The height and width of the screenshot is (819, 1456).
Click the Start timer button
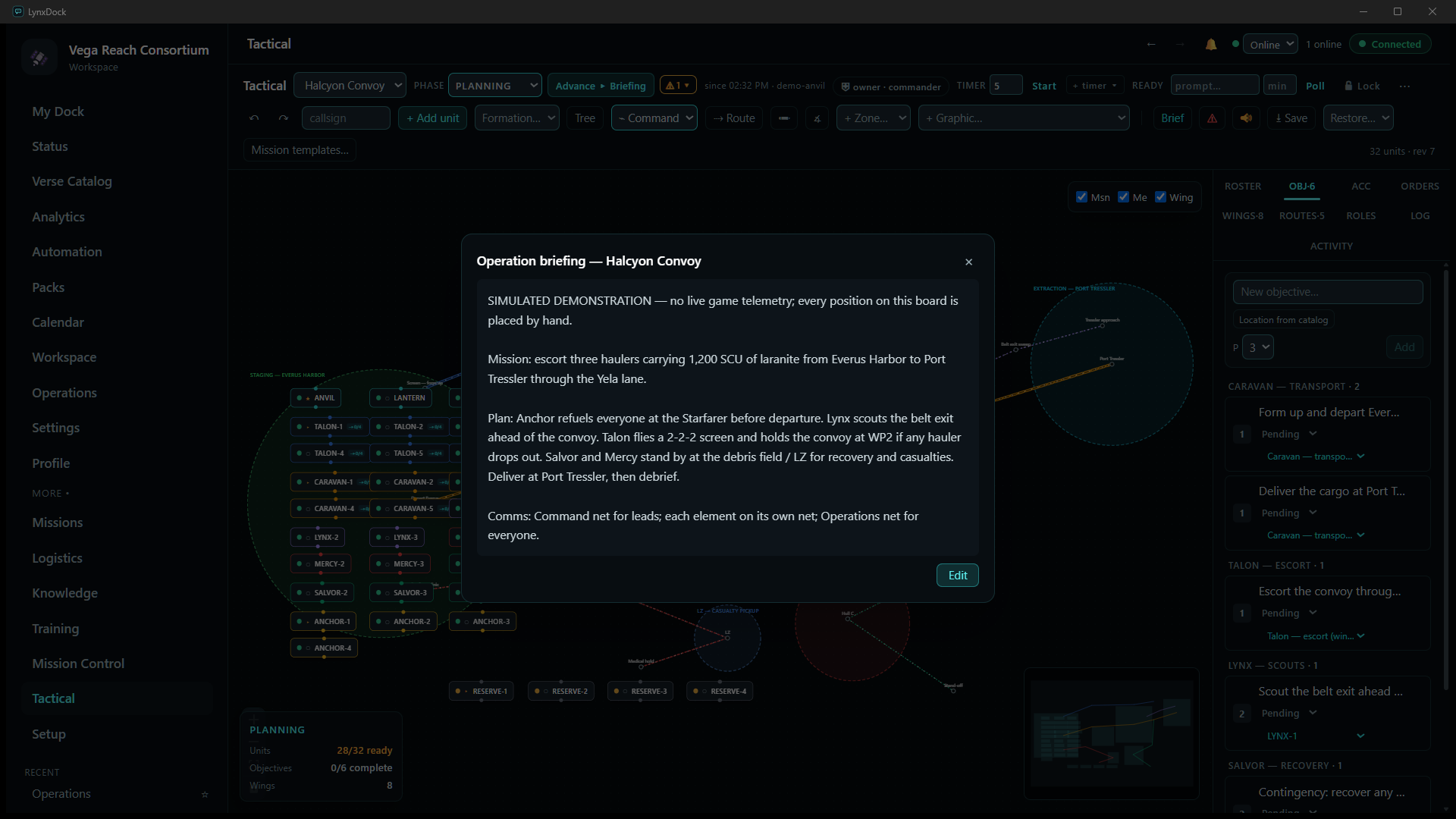[x=1043, y=86]
